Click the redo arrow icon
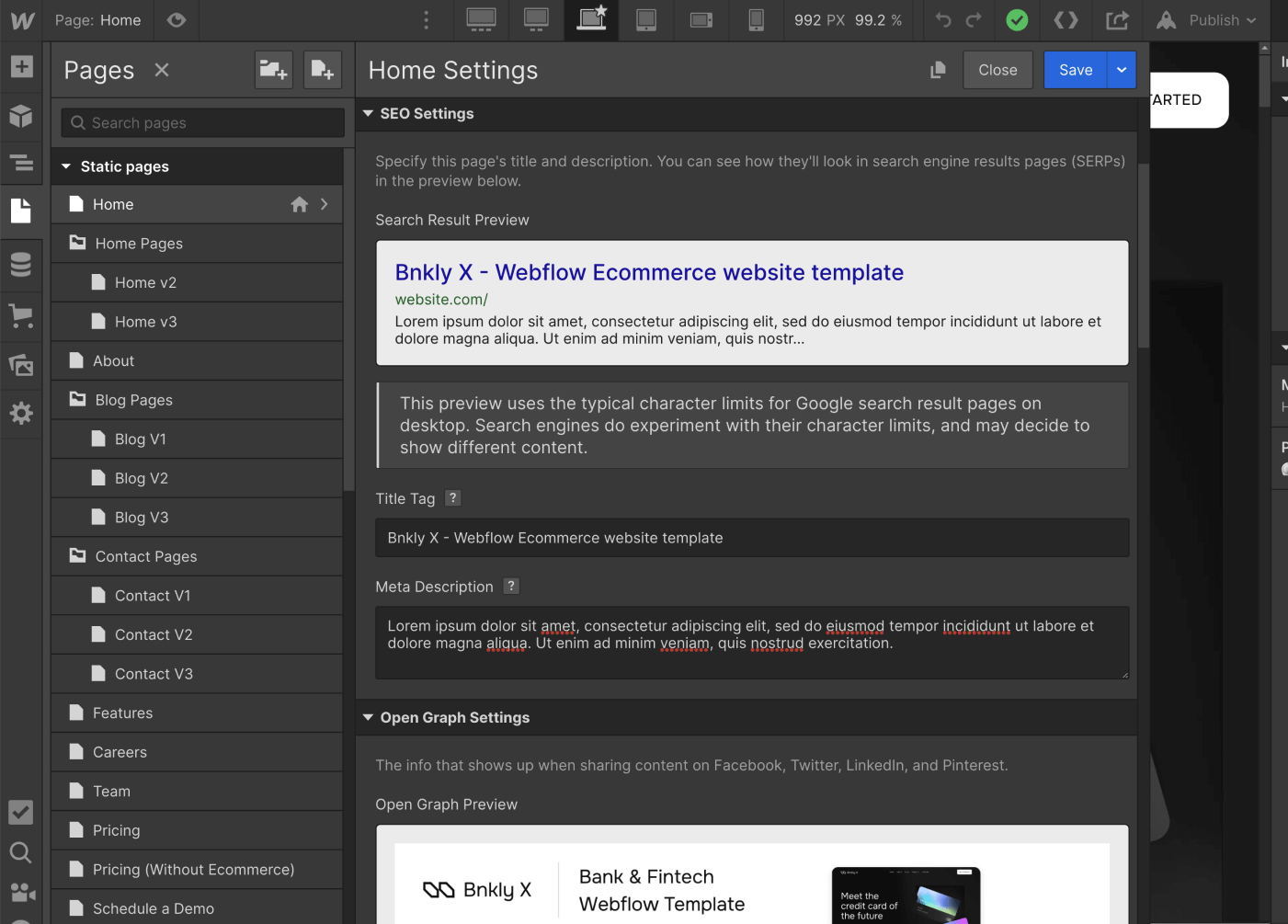Viewport: 1288px width, 924px height. 974,20
